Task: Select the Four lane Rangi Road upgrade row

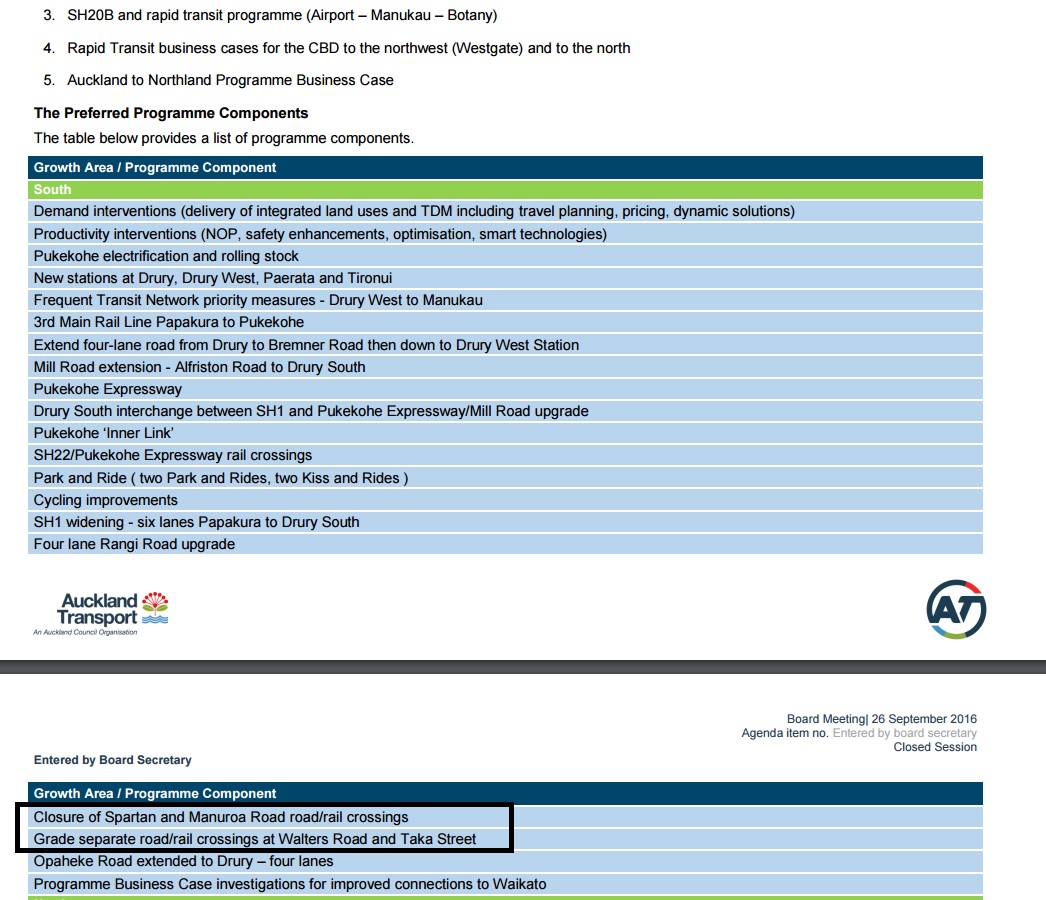Action: click(x=134, y=544)
